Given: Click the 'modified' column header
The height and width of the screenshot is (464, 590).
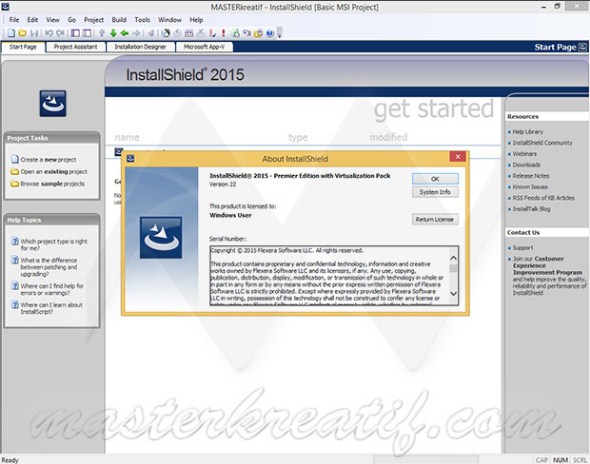Looking at the screenshot, I should point(388,137).
